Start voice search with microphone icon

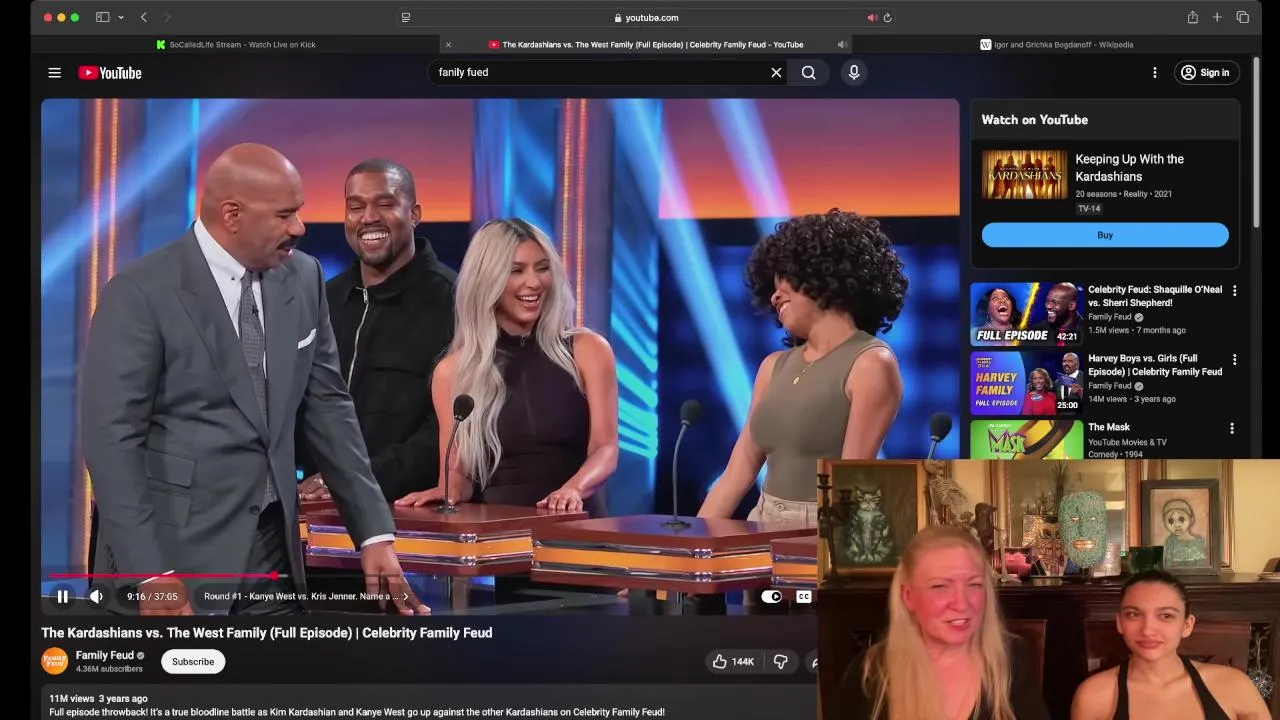pyautogui.click(x=853, y=72)
